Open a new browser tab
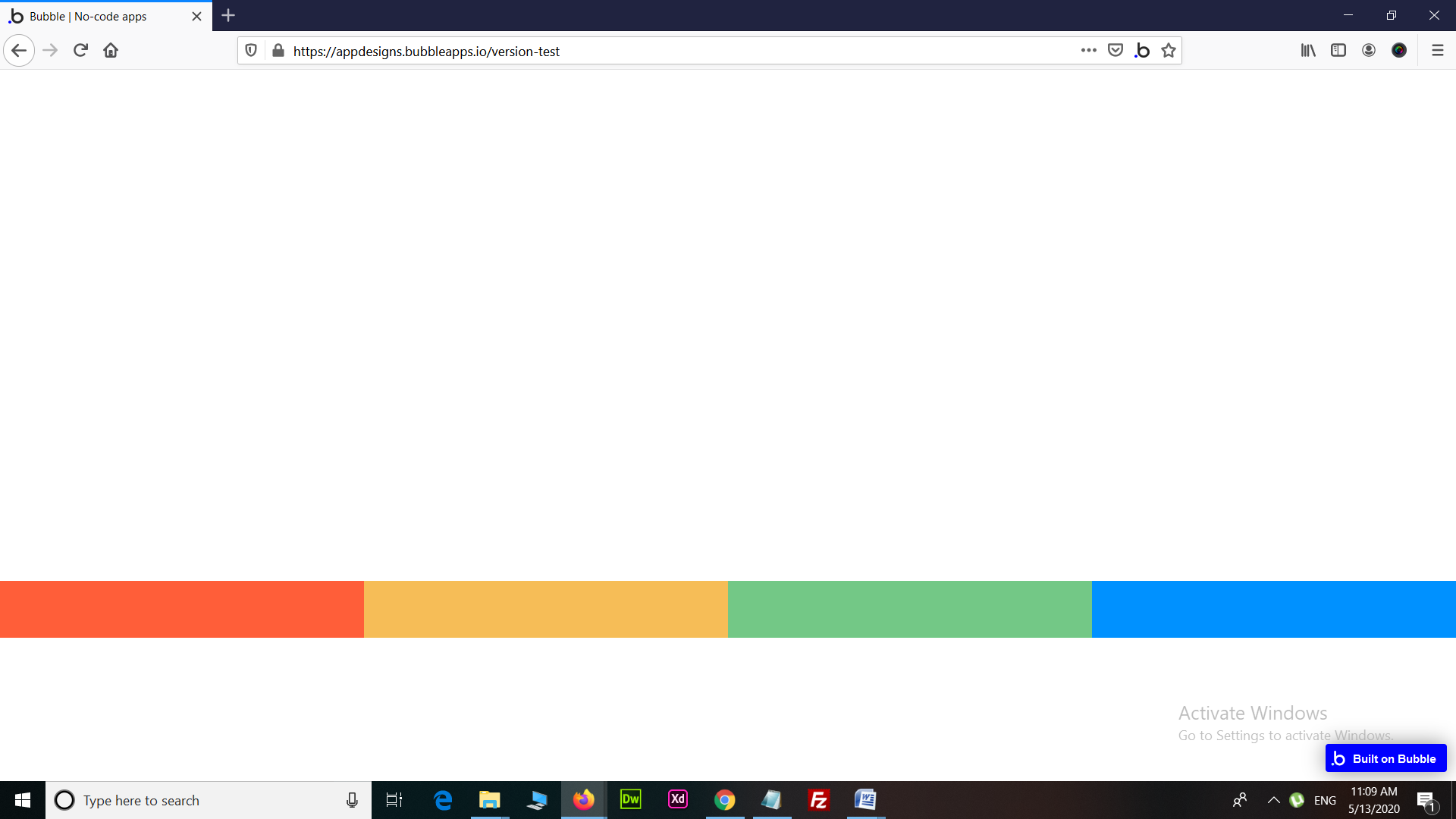Viewport: 1456px width, 819px height. tap(228, 16)
